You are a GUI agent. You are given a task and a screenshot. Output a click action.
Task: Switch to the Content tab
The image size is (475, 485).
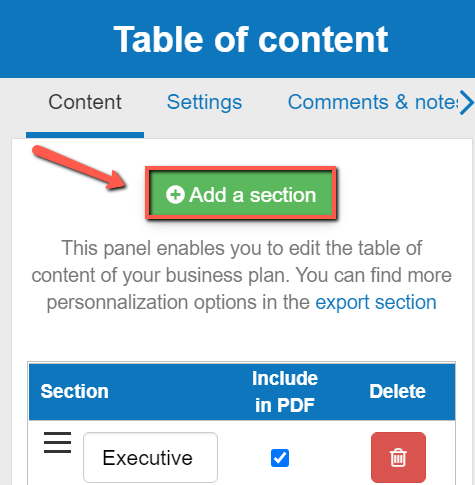[85, 102]
